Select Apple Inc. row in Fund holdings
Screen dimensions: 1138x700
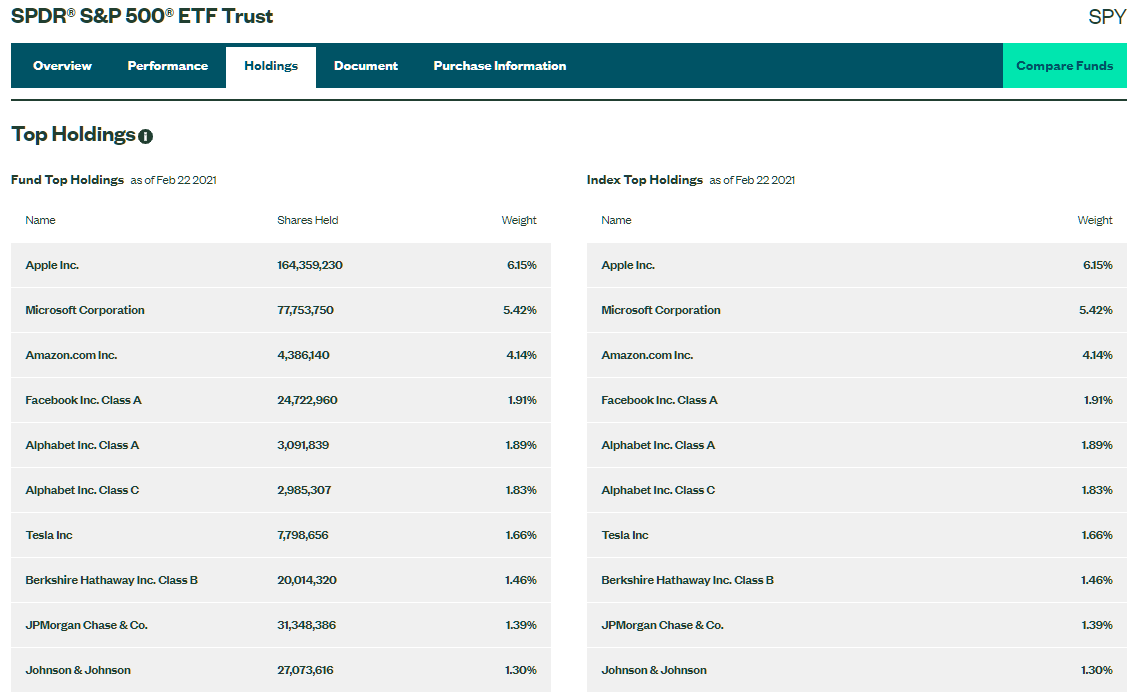click(52, 265)
